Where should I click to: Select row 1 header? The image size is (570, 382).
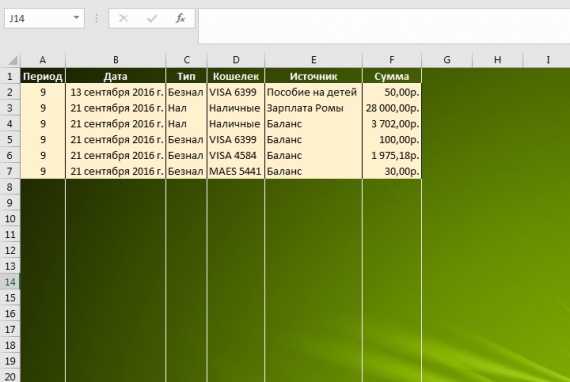[10, 76]
